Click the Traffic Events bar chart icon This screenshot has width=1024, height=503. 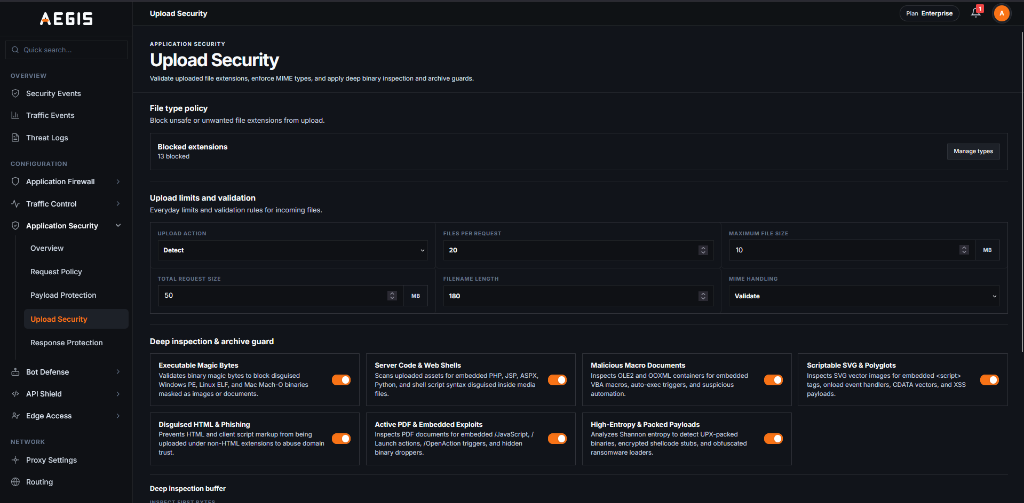pyautogui.click(x=15, y=116)
